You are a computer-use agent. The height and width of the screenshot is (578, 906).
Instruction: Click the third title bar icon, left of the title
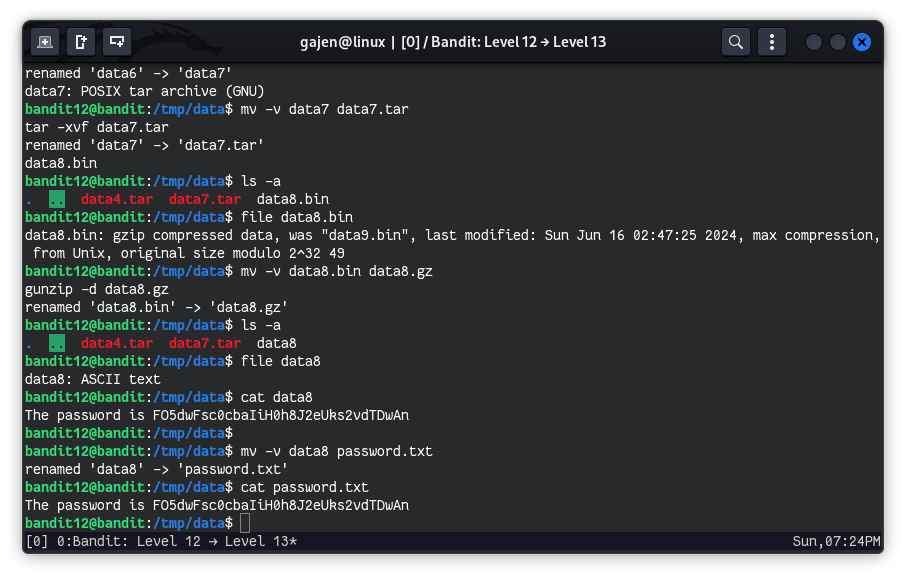pos(118,42)
